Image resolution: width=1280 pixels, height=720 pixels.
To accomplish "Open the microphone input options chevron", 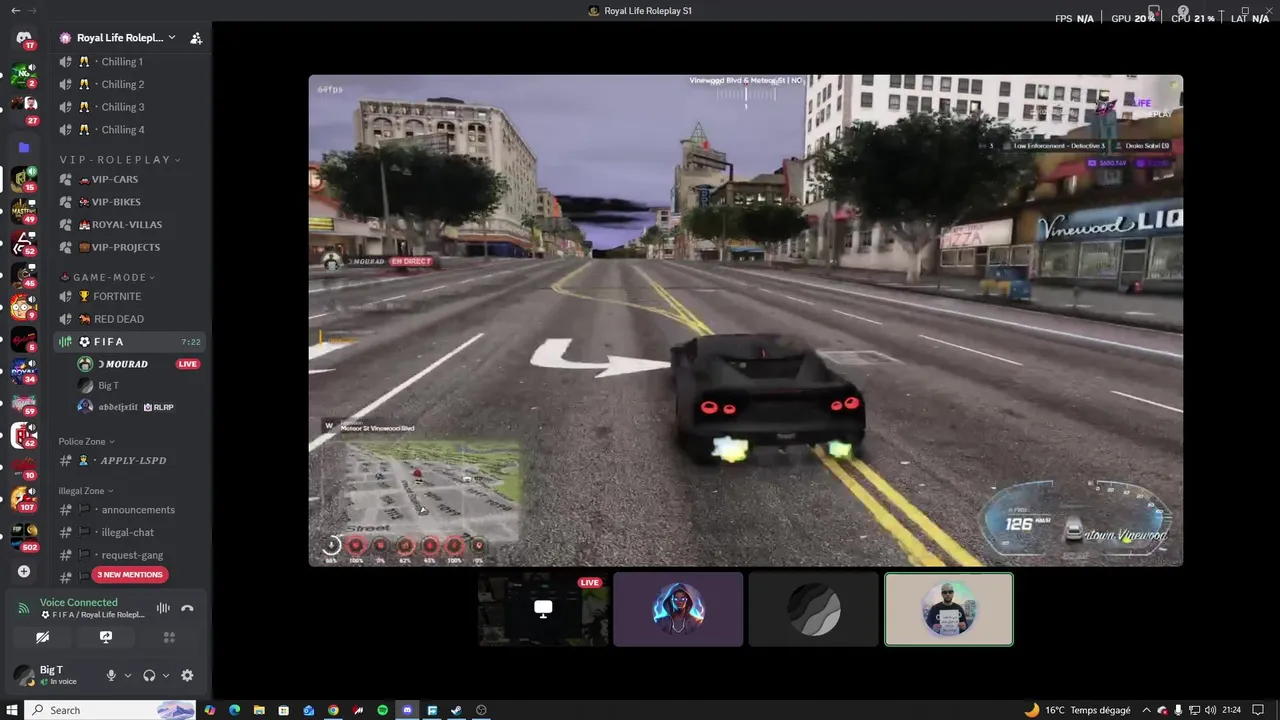I will (x=127, y=676).
